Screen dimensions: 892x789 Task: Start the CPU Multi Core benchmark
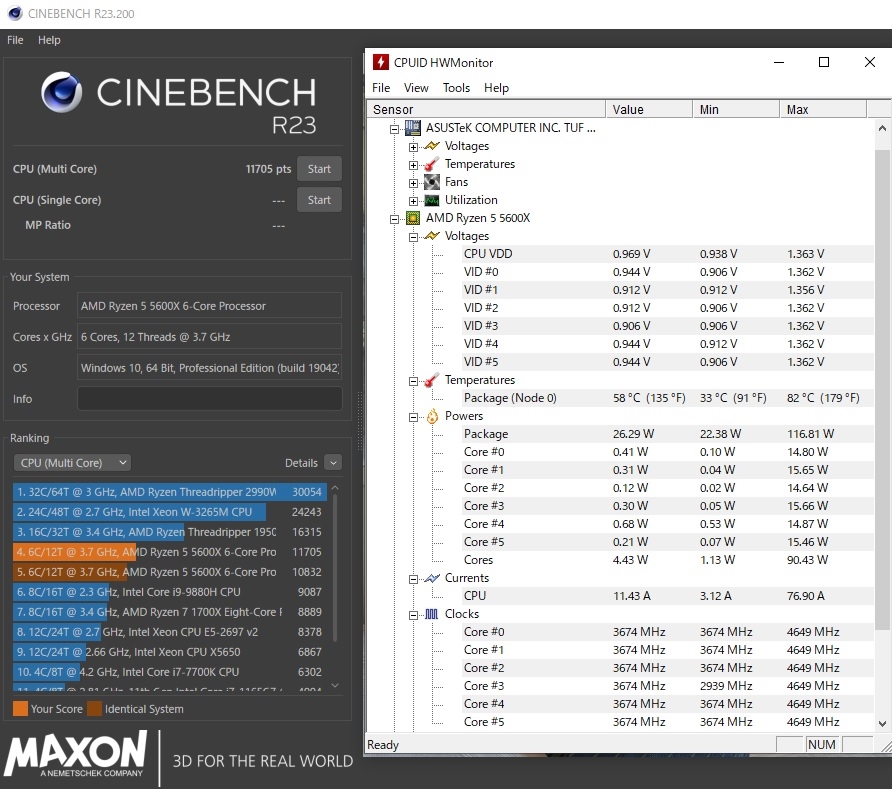pos(319,169)
